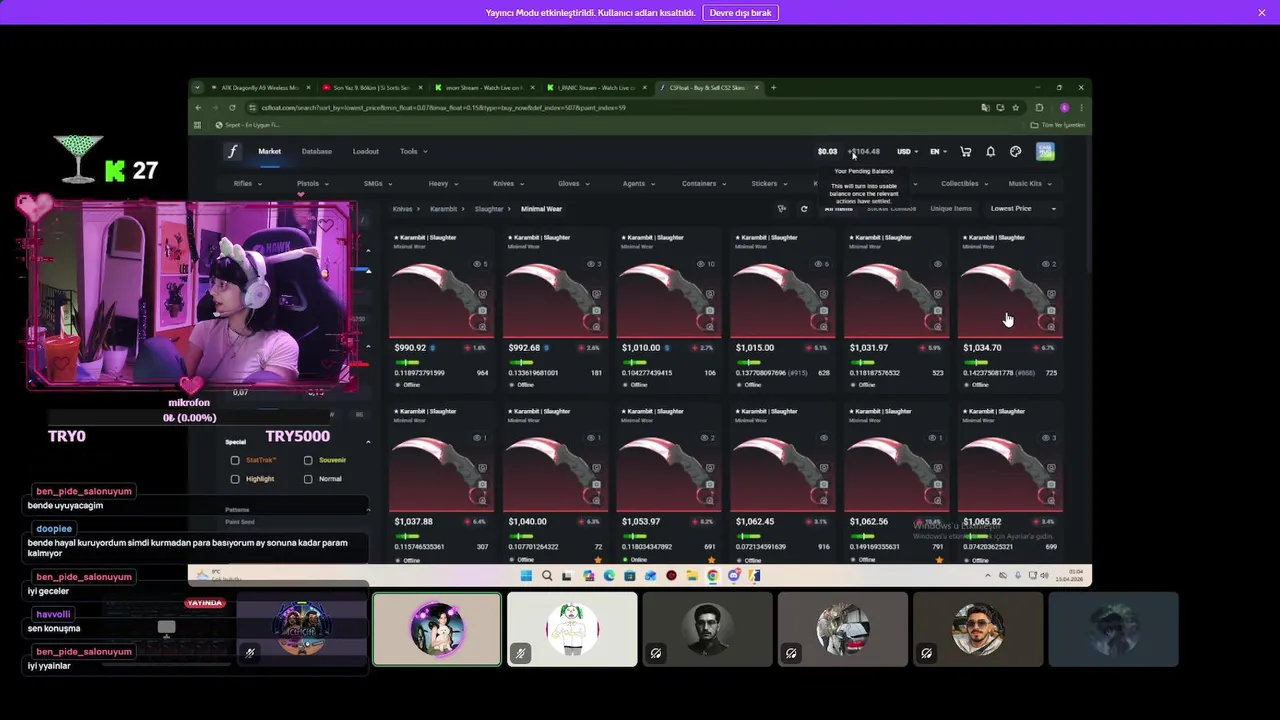Expand the SMGs category dropdown
Image resolution: width=1280 pixels, height=720 pixels.
pyautogui.click(x=378, y=184)
